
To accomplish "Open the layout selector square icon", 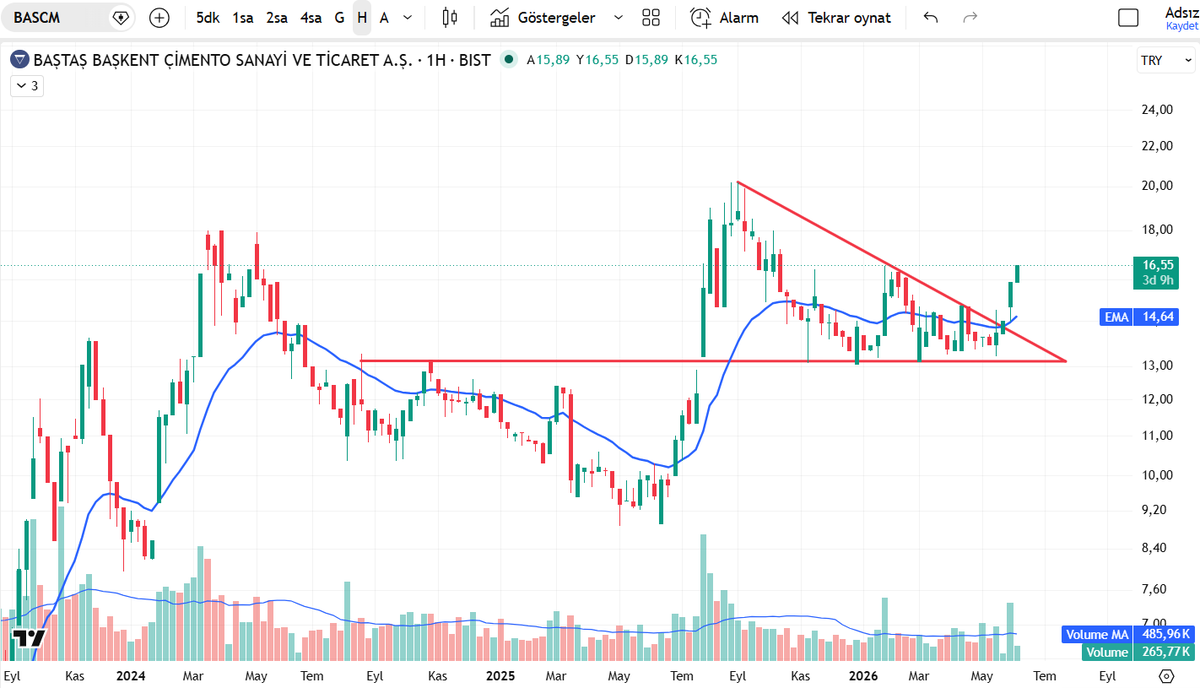I will tap(1129, 18).
